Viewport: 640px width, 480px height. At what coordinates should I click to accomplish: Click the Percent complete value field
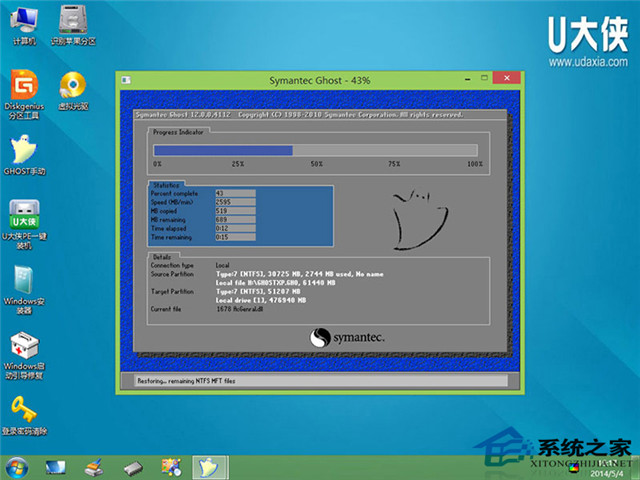(x=235, y=192)
